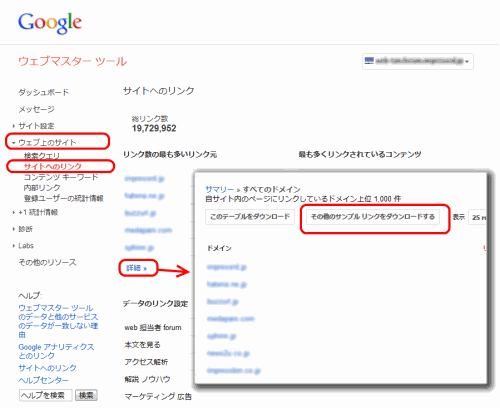Open help link about data mismatch reasons

click(58, 321)
